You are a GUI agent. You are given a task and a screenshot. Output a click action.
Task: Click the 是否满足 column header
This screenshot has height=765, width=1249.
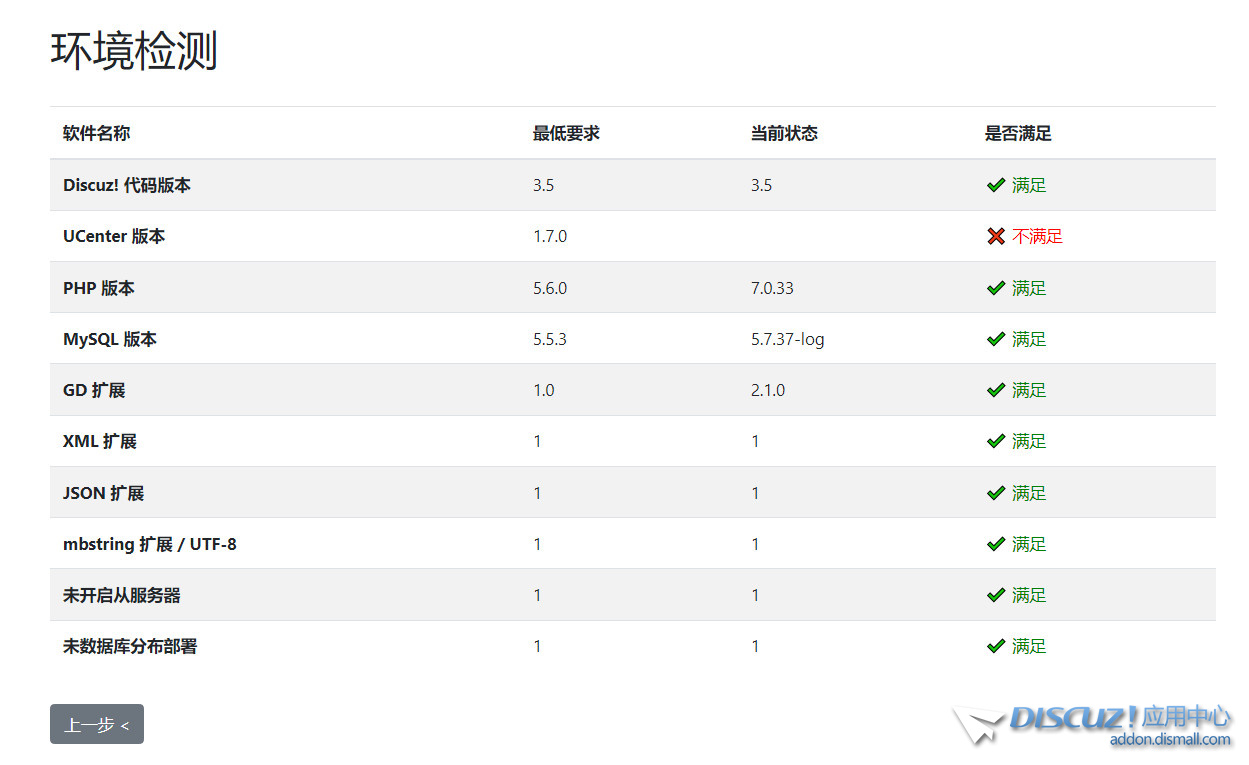pos(1018,133)
